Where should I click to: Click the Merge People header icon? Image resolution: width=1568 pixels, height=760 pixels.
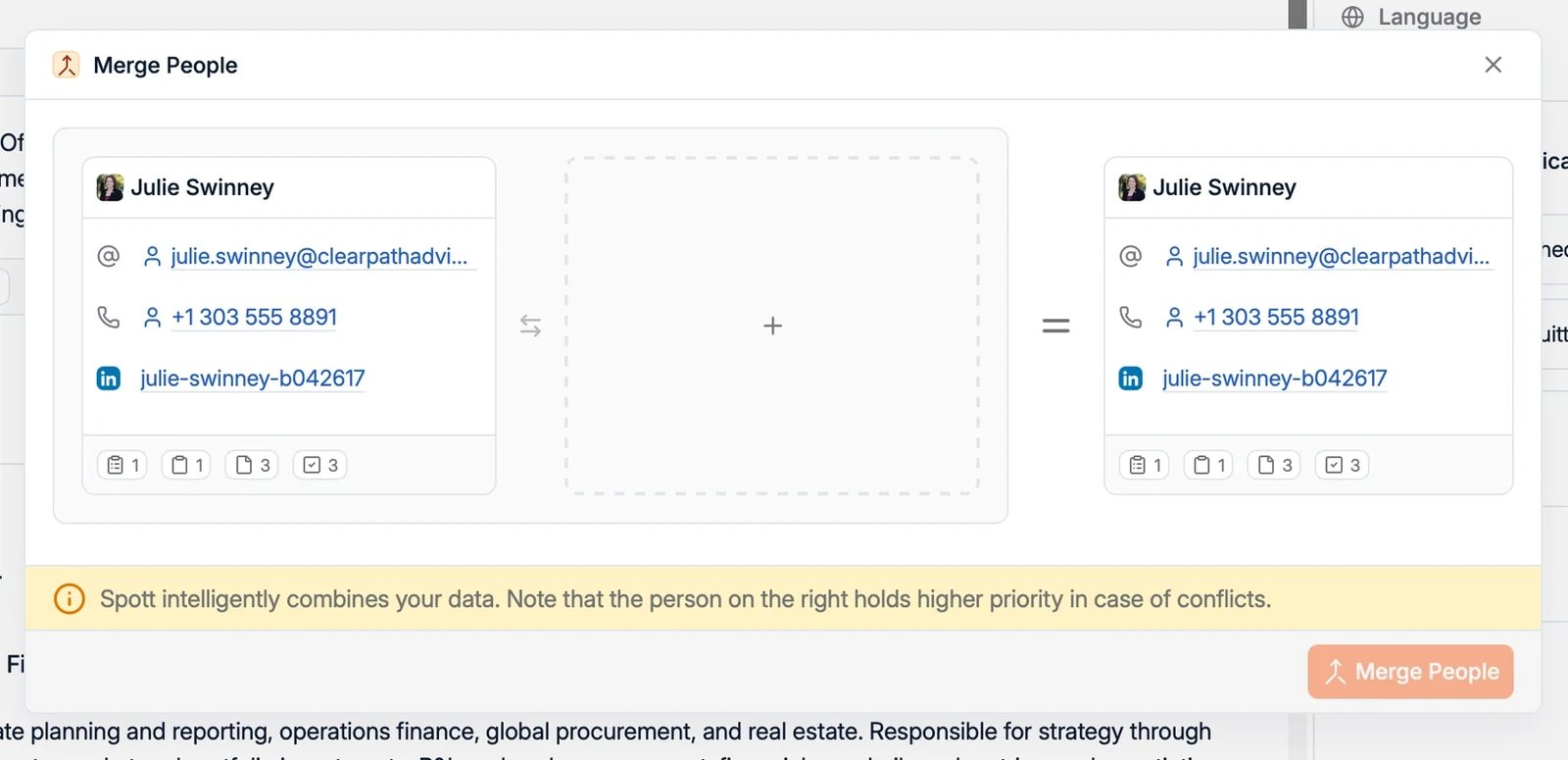click(x=67, y=65)
